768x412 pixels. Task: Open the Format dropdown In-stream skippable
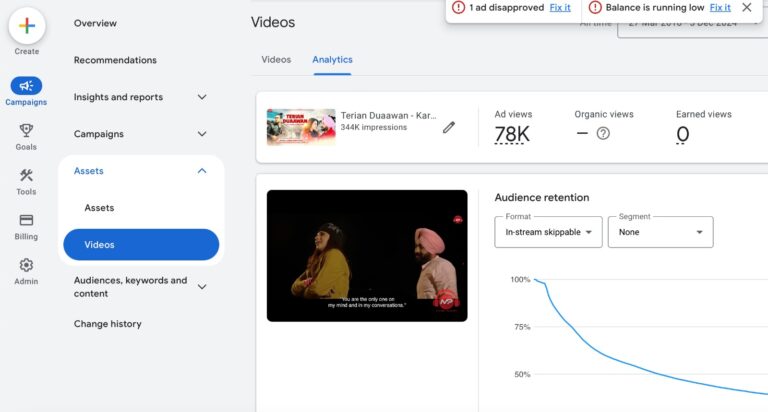[548, 232]
